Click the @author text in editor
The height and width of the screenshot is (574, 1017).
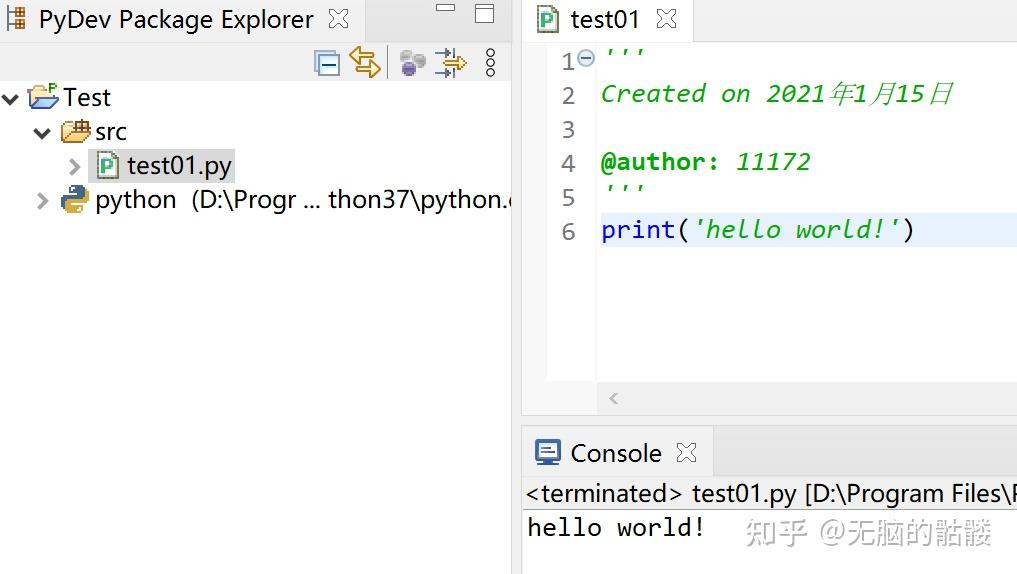[x=660, y=162]
